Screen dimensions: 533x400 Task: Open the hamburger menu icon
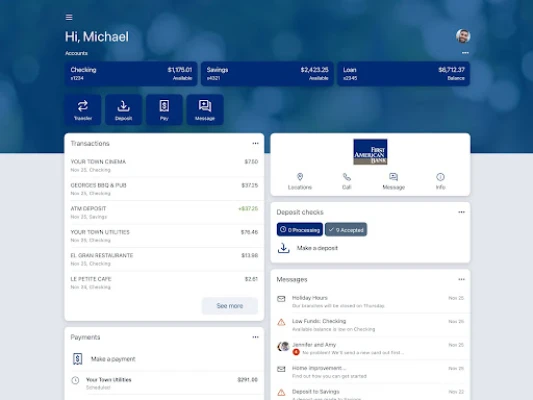(69, 17)
